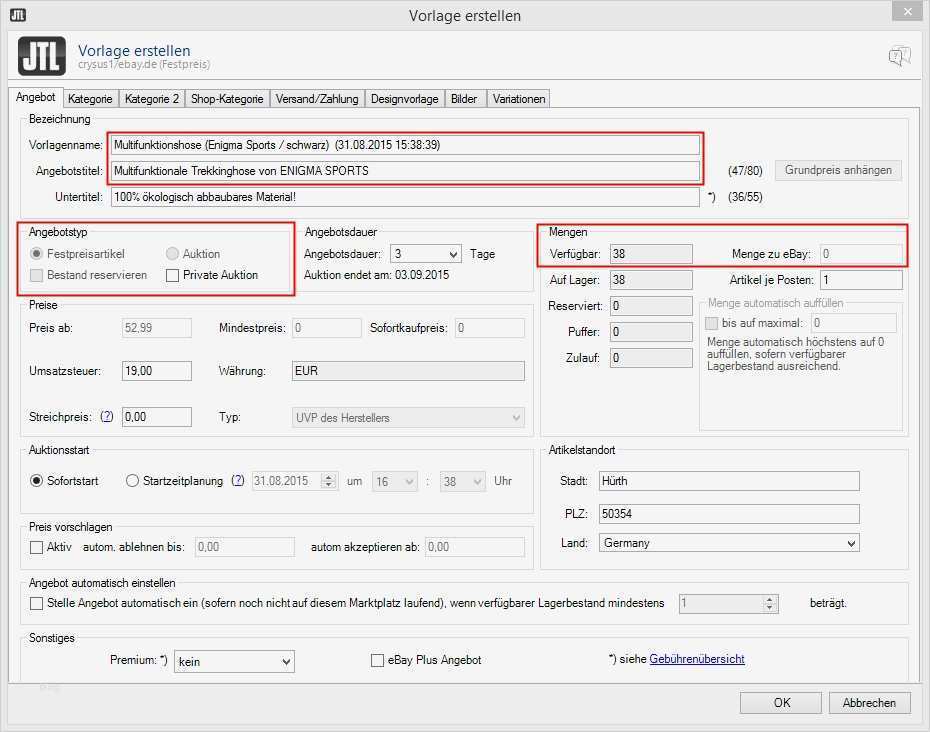The height and width of the screenshot is (732, 930).
Task: Select the Startzeitplanung radio button
Action: (x=133, y=480)
